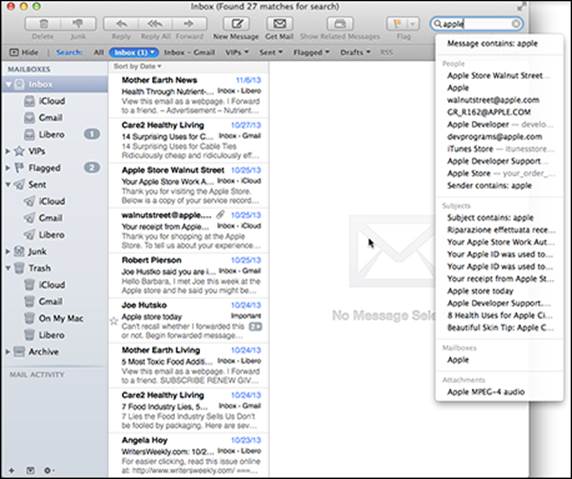The image size is (572, 479).
Task: Open the Apple Store Walnut Street email
Action: click(189, 185)
